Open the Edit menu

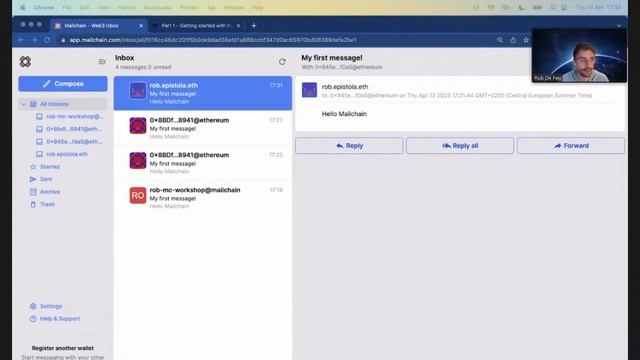pyautogui.click(x=84, y=7)
